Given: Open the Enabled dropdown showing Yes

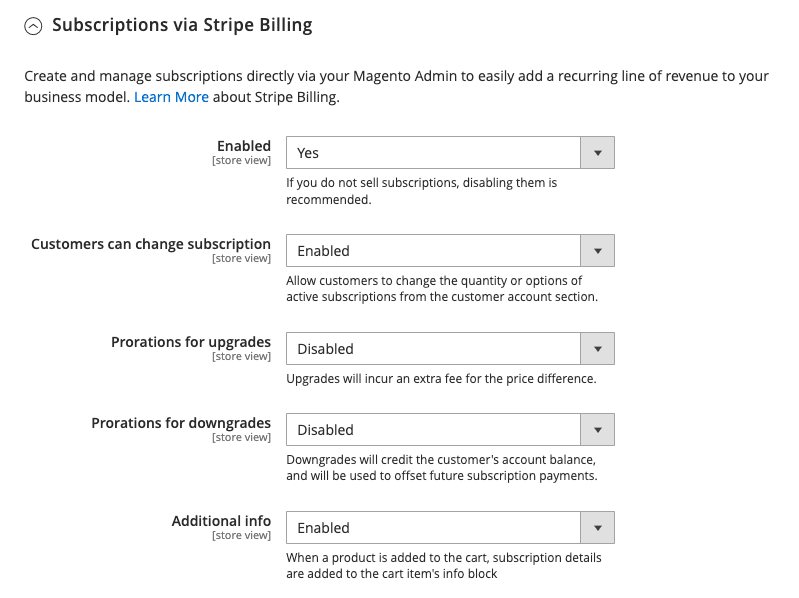Looking at the screenshot, I should [x=450, y=152].
